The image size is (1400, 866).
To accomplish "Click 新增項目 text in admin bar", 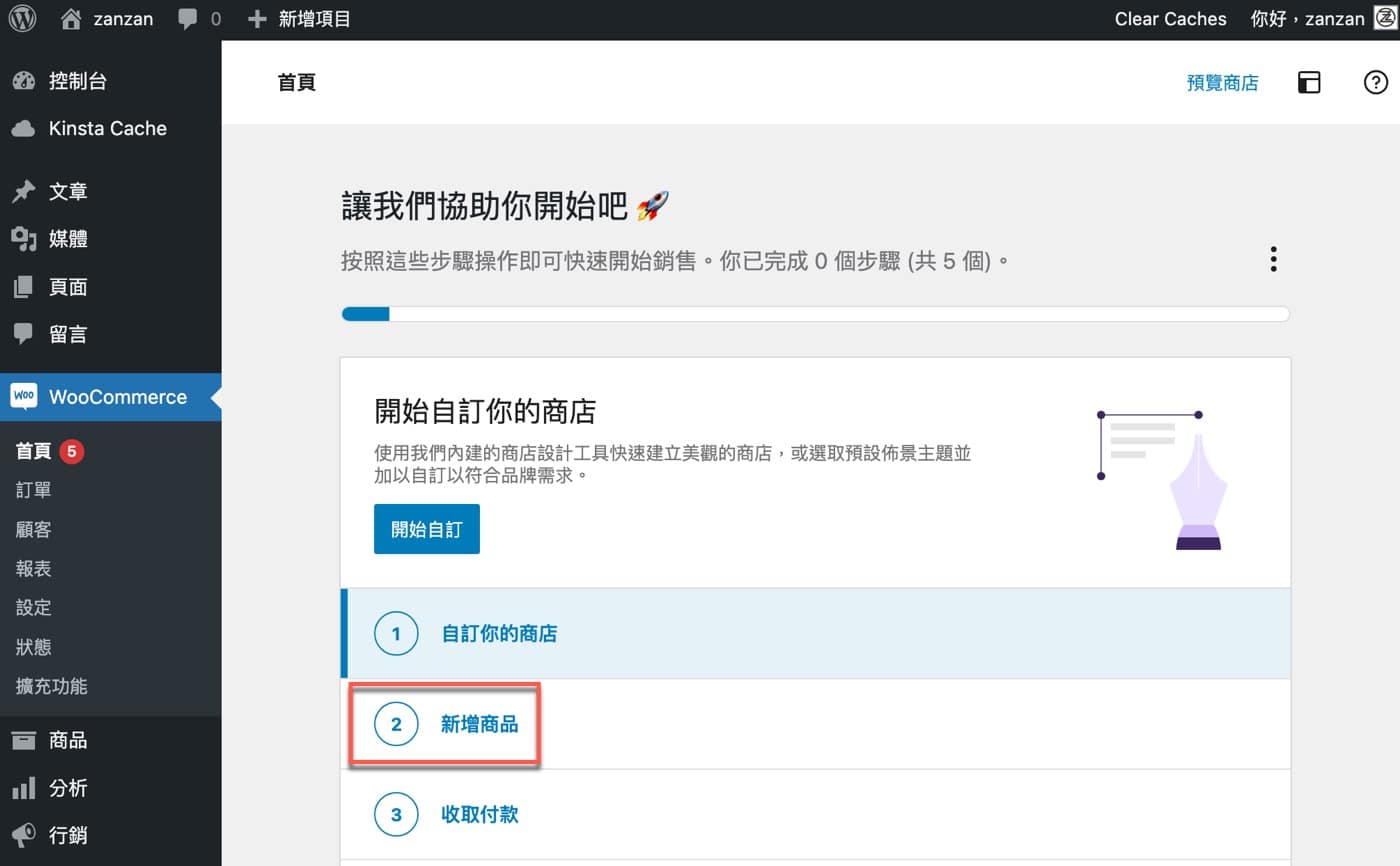I will pos(315,19).
